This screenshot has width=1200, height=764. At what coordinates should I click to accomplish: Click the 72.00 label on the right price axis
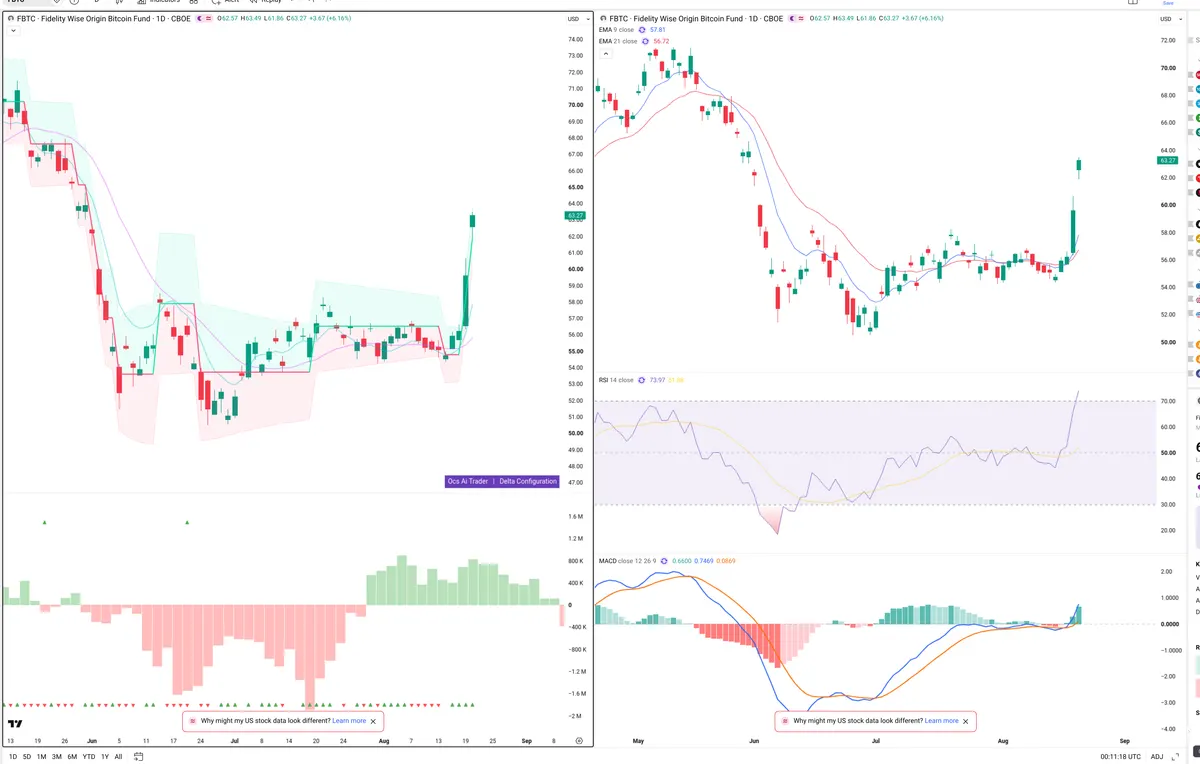click(x=1167, y=41)
